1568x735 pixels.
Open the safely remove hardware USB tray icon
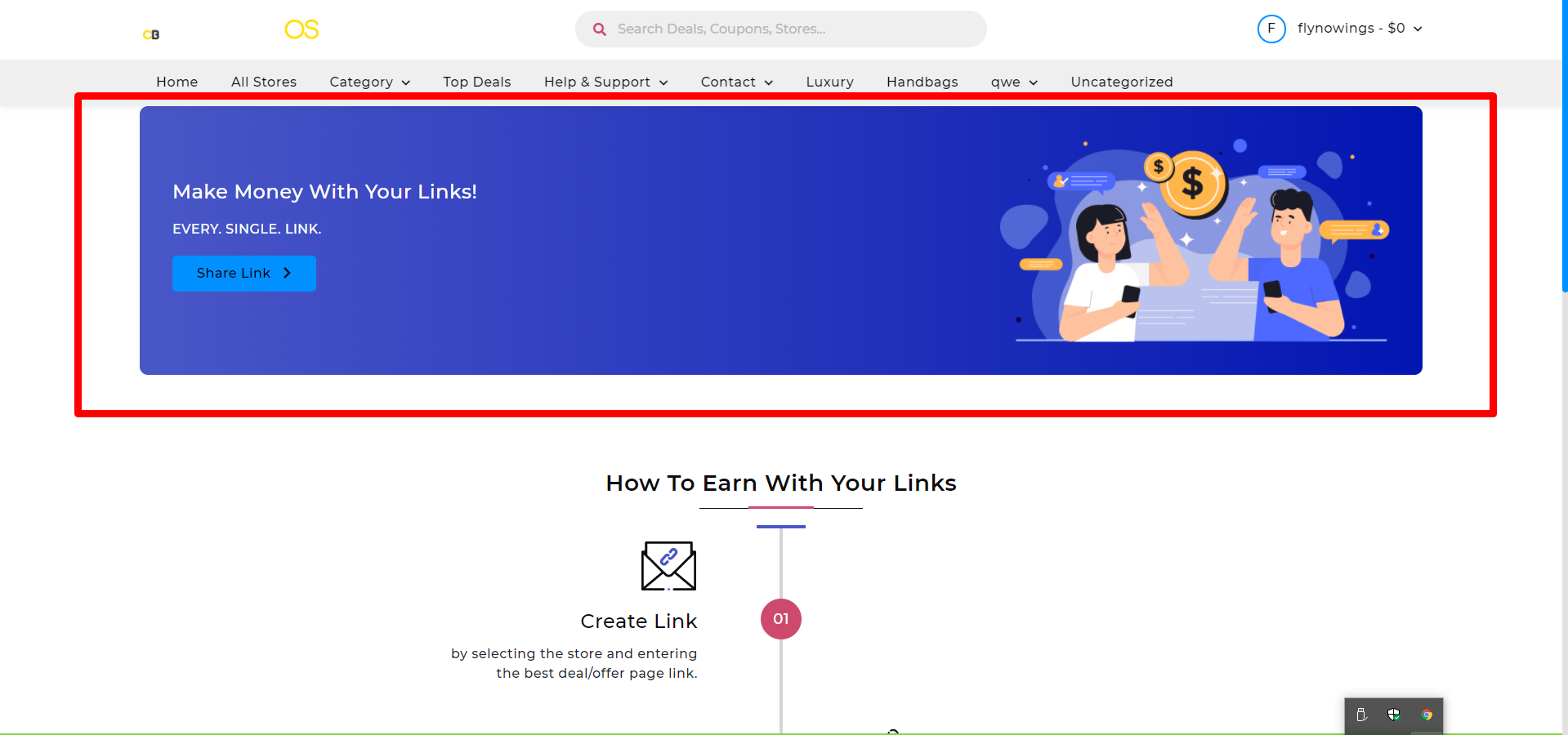1361,715
